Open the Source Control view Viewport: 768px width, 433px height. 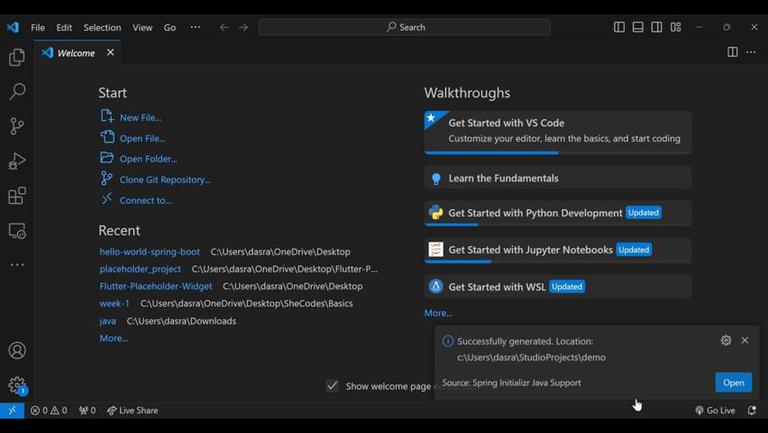pos(17,126)
